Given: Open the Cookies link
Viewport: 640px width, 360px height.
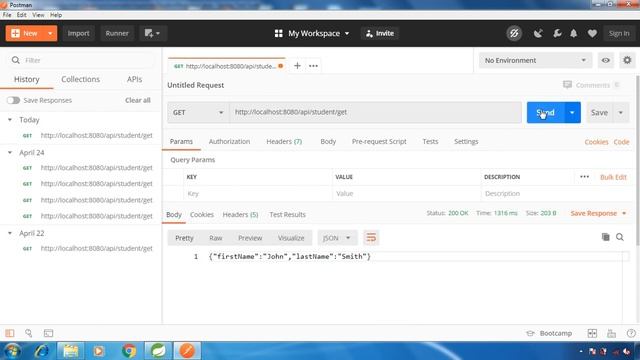Looking at the screenshot, I should 596,142.
